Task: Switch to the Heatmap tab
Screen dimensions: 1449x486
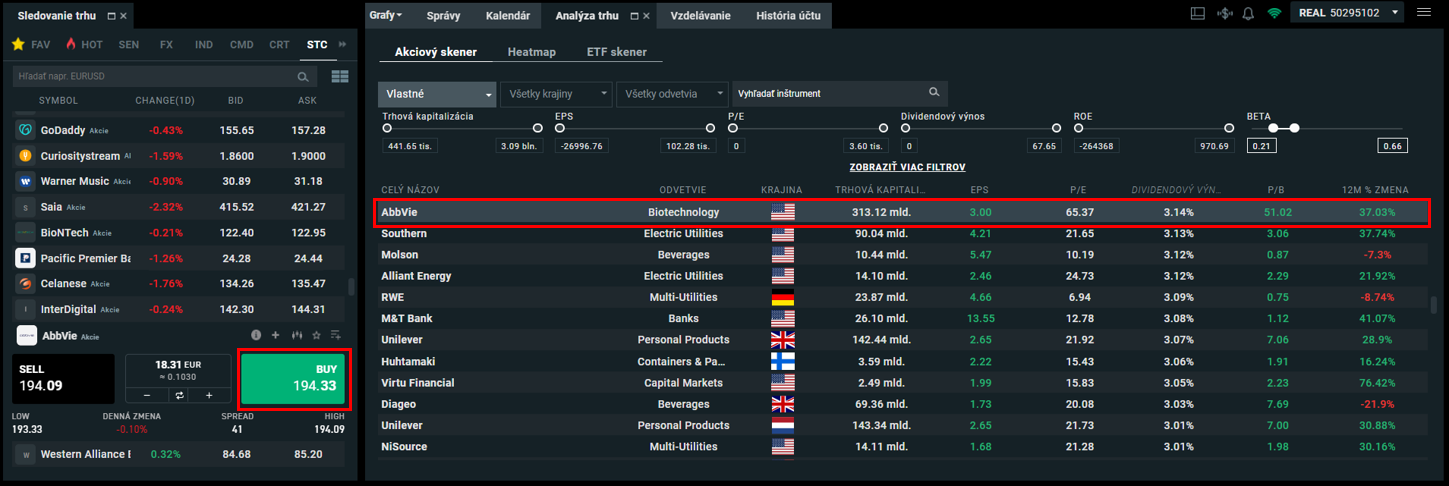Action: pyautogui.click(x=532, y=52)
